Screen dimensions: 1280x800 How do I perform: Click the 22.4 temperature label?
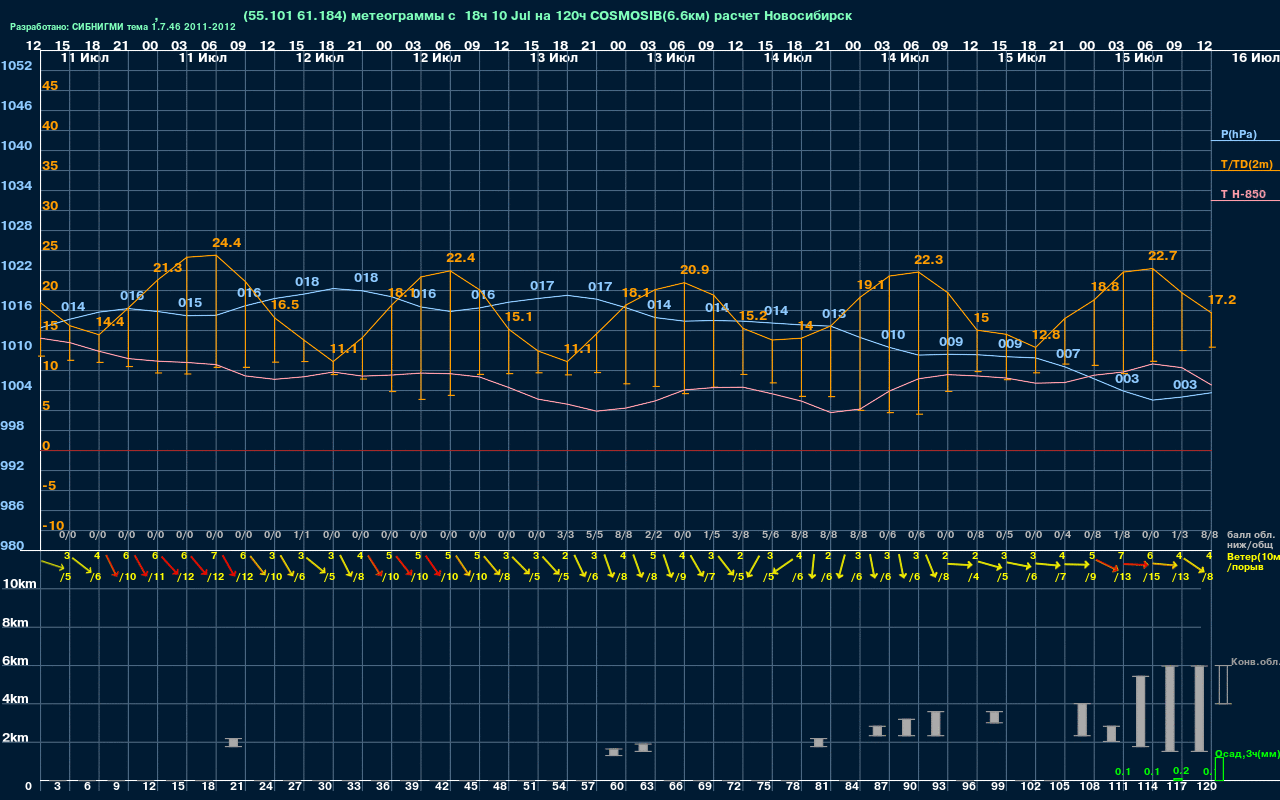tap(460, 257)
